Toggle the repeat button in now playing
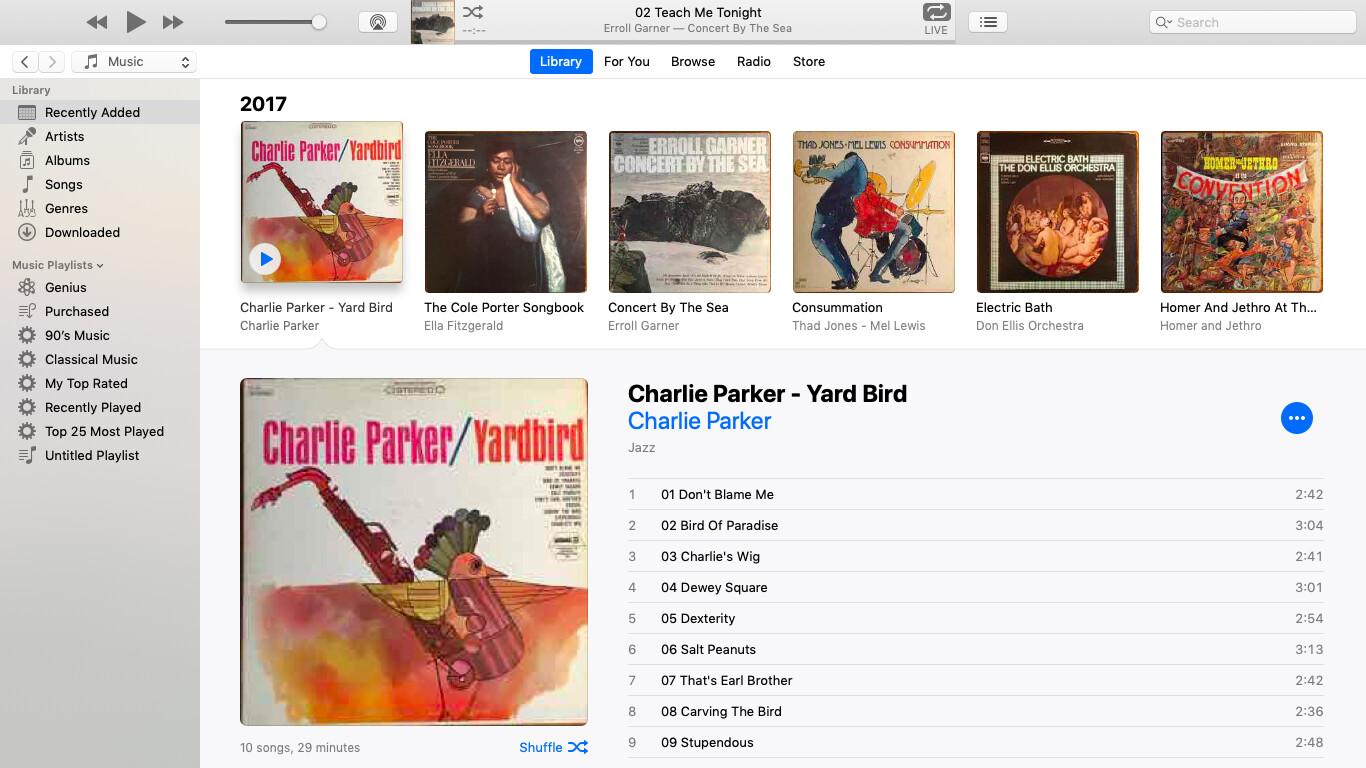1366x768 pixels. pyautogui.click(x=936, y=12)
